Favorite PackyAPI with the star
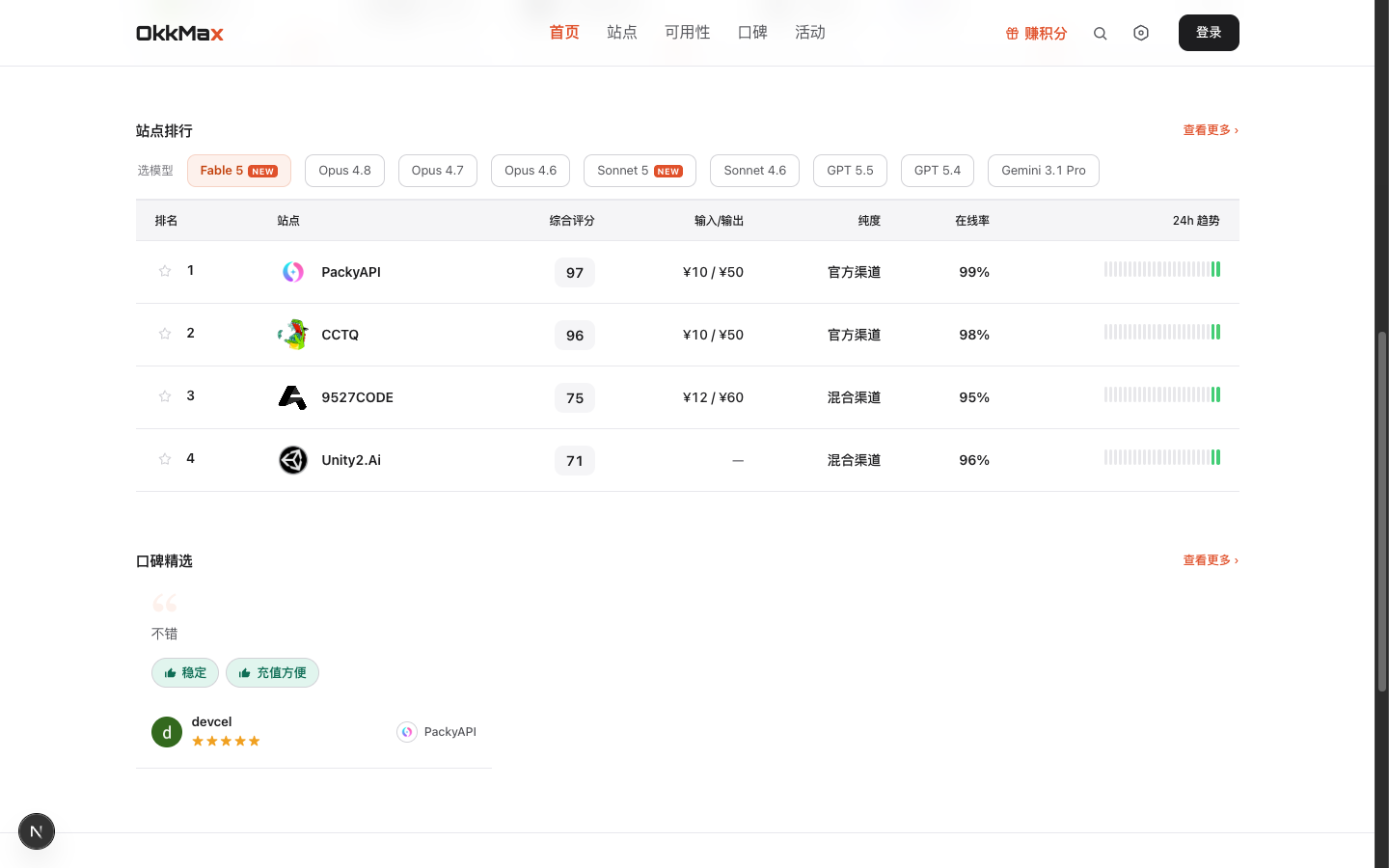 point(165,271)
